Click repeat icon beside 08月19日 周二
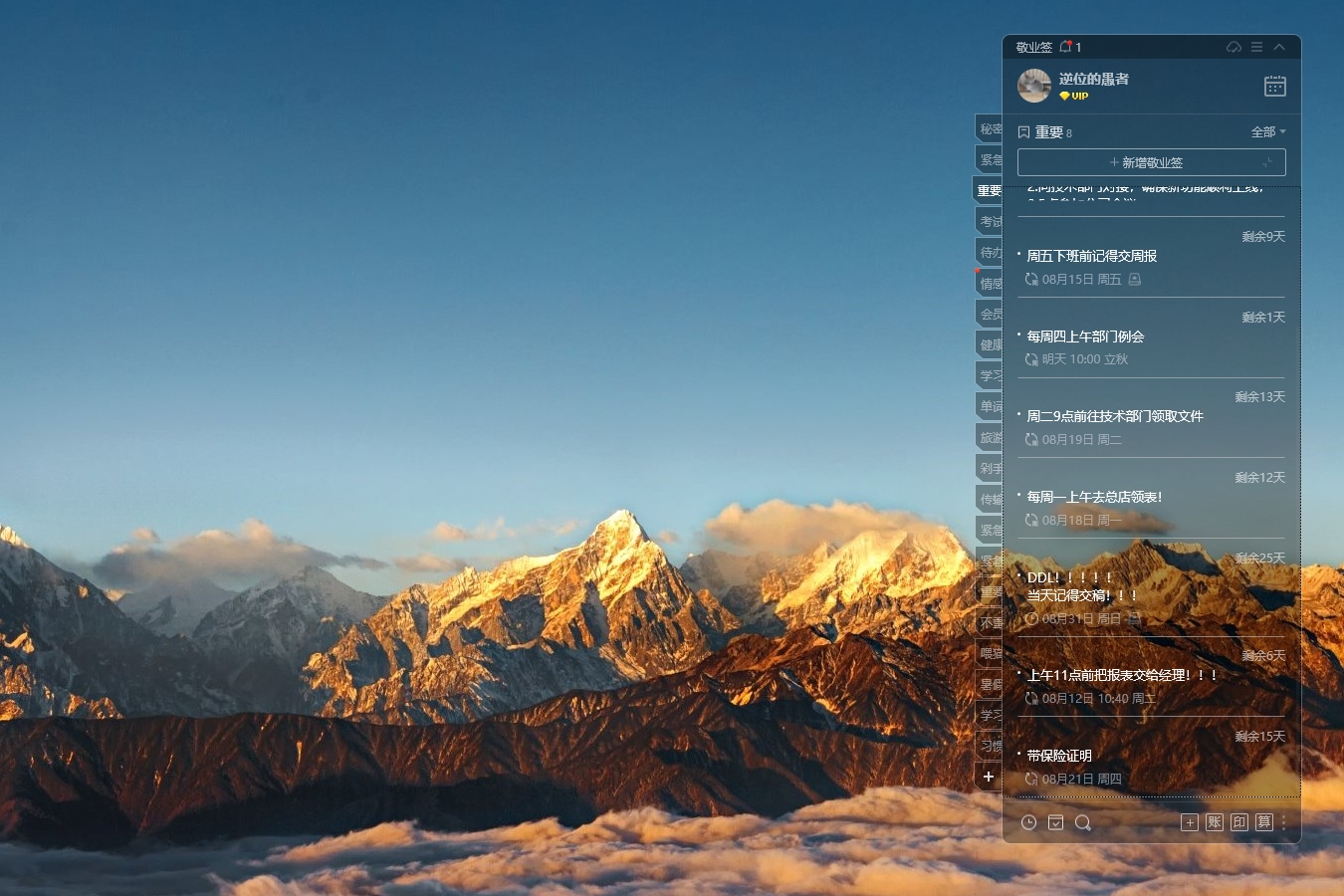Image resolution: width=1344 pixels, height=896 pixels. pos(1031,440)
